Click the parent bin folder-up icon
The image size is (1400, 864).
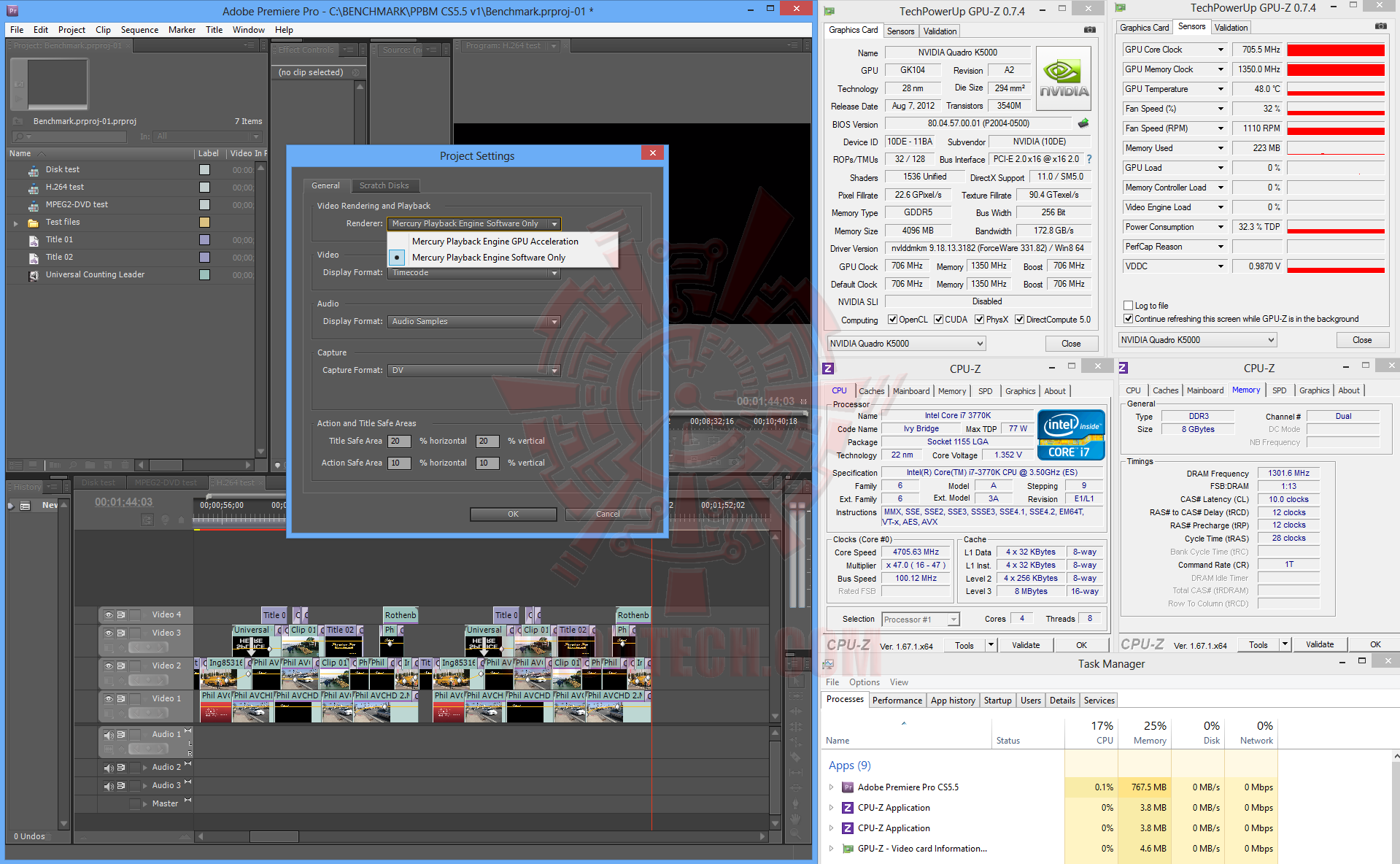[x=18, y=121]
